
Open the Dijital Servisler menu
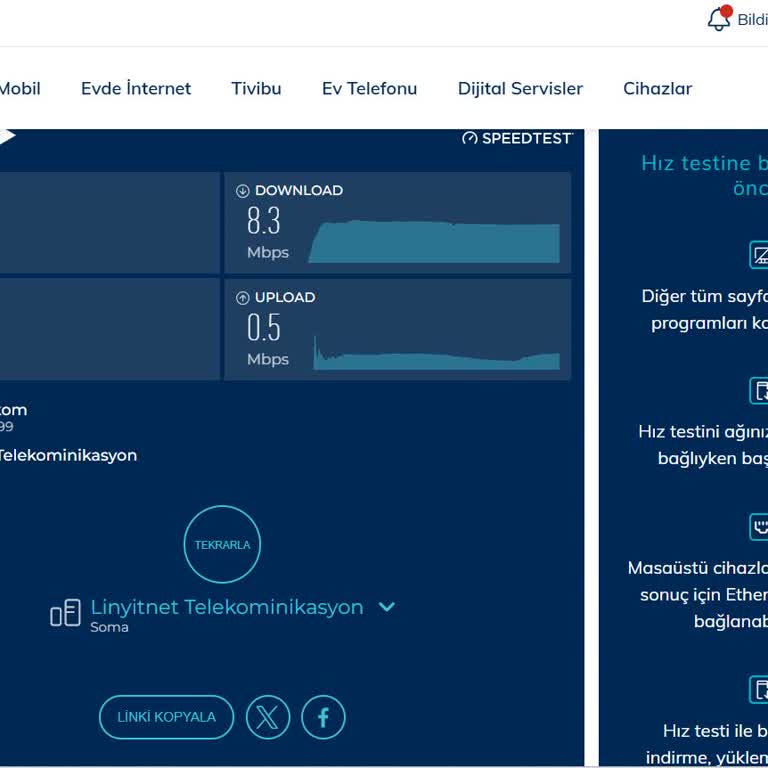[x=520, y=89]
